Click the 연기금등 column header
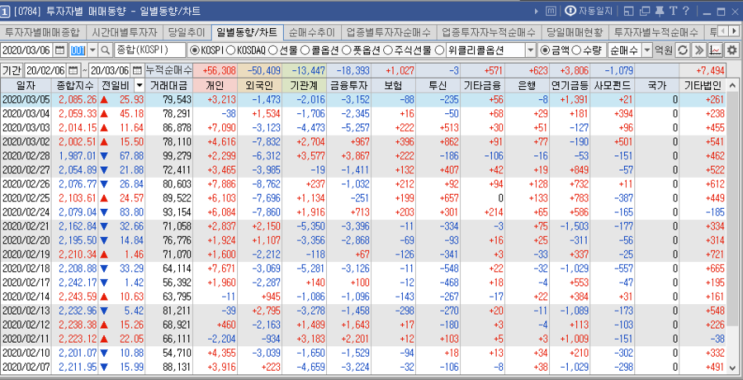The image size is (743, 380). pos(569,86)
